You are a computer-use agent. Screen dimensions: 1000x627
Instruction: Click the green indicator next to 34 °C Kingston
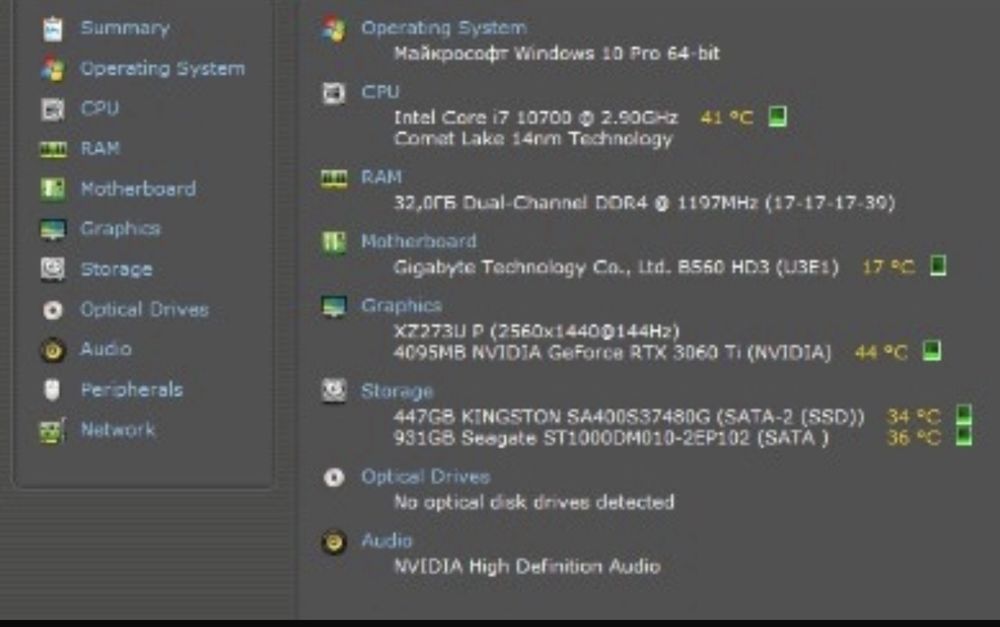pos(964,415)
